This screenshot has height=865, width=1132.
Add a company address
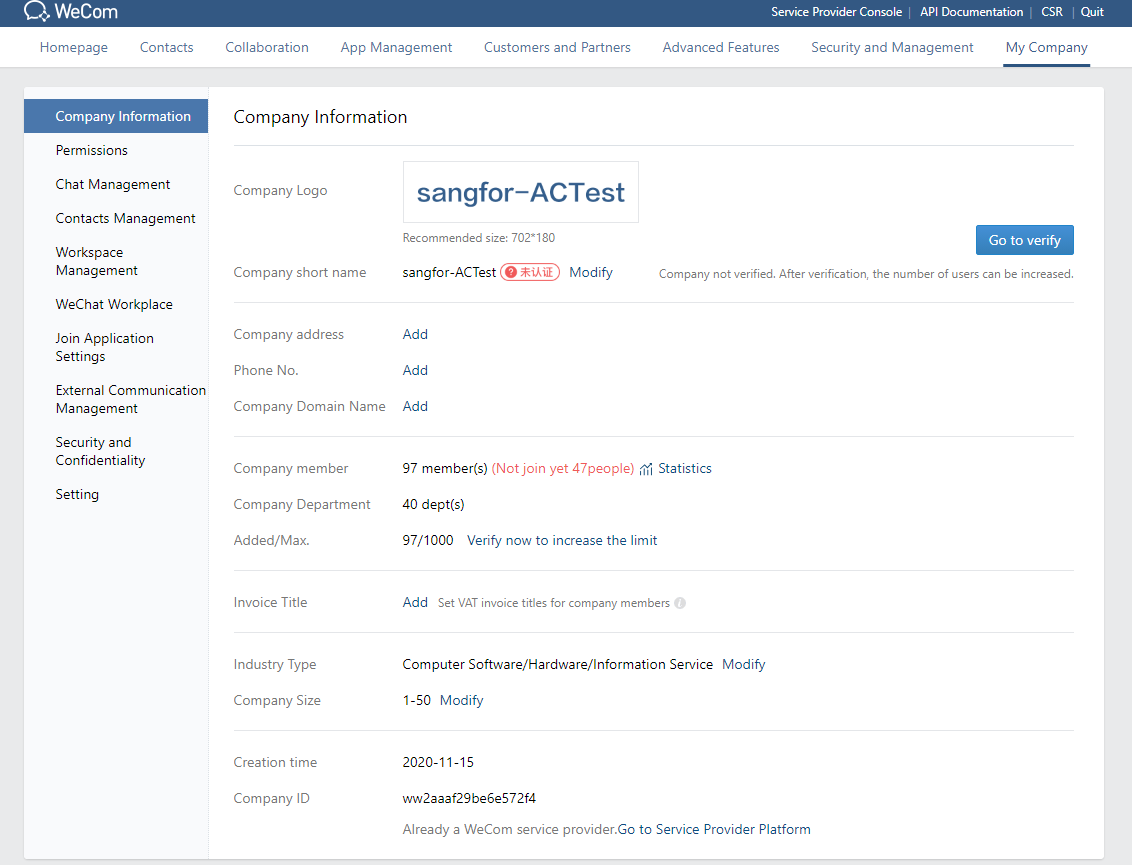tap(415, 334)
